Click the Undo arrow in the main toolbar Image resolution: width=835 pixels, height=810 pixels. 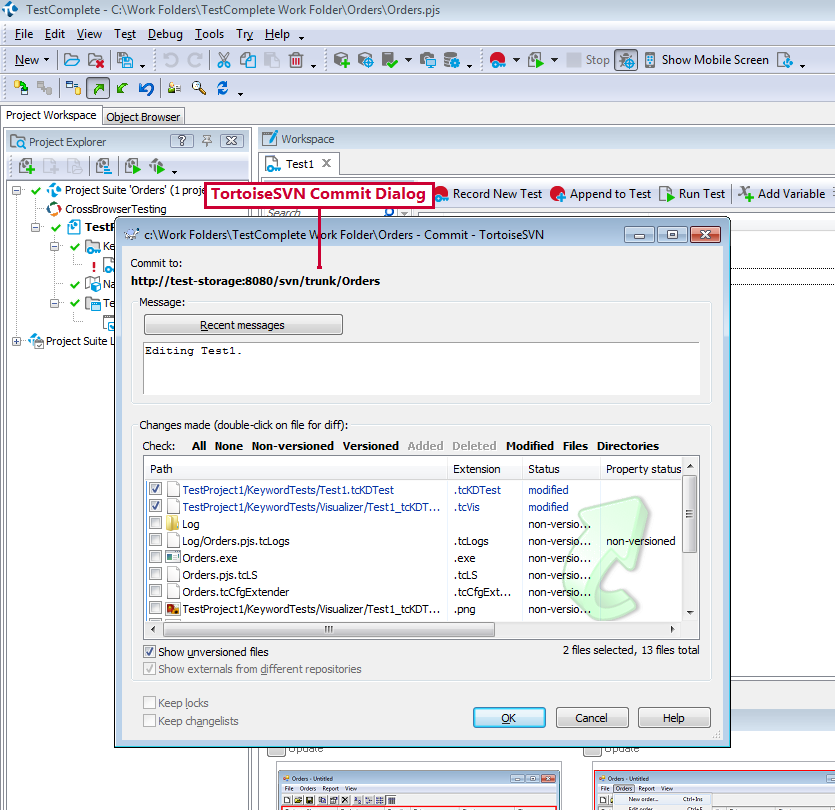click(170, 60)
